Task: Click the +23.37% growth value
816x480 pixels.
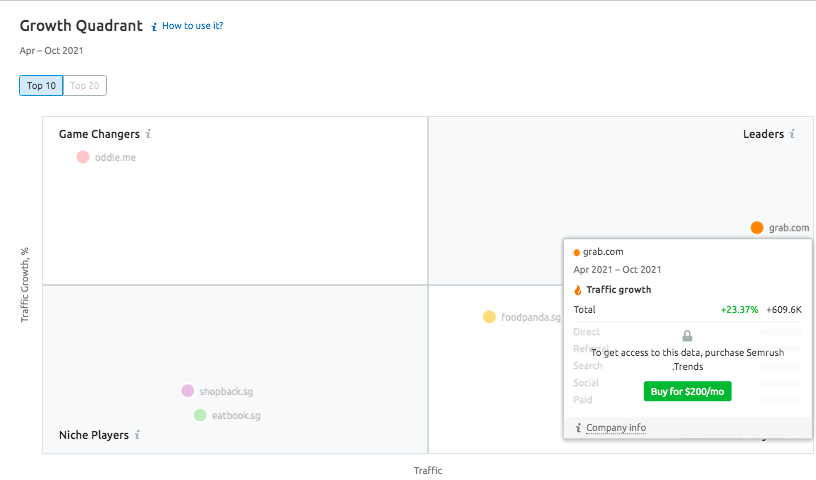Action: pos(739,310)
